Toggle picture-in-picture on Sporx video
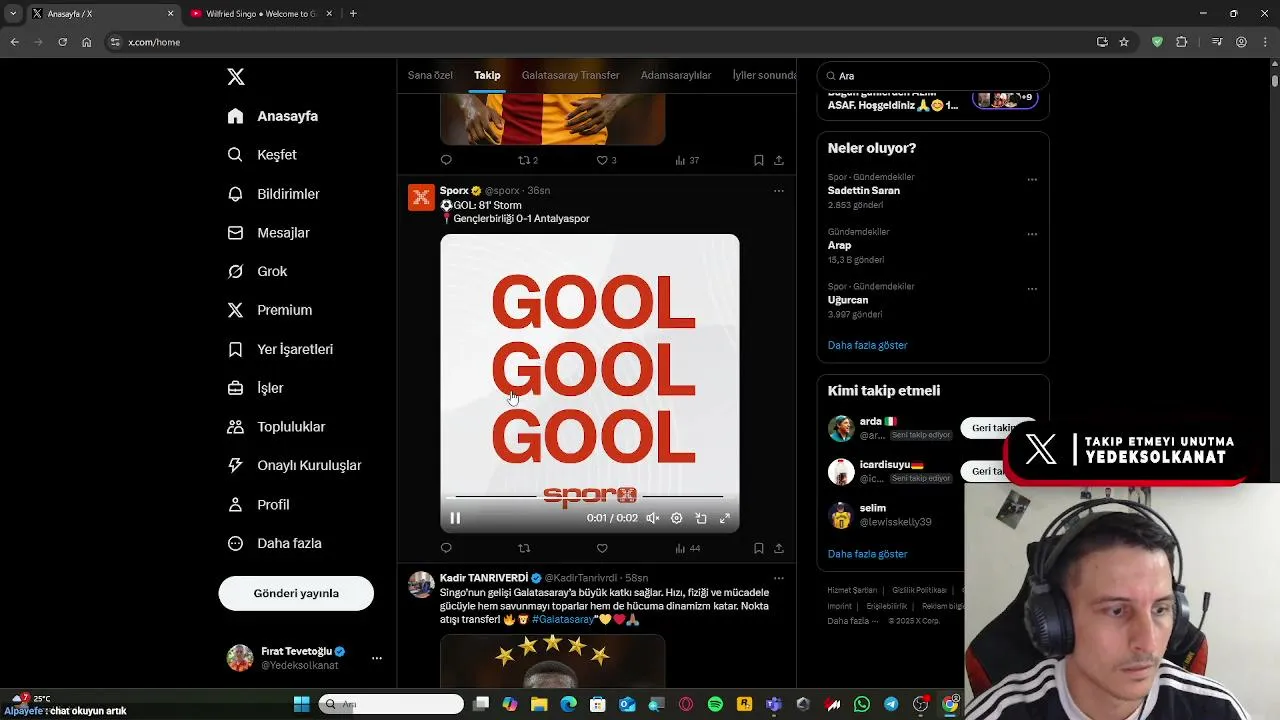This screenshot has width=1280, height=720. pyautogui.click(x=701, y=518)
